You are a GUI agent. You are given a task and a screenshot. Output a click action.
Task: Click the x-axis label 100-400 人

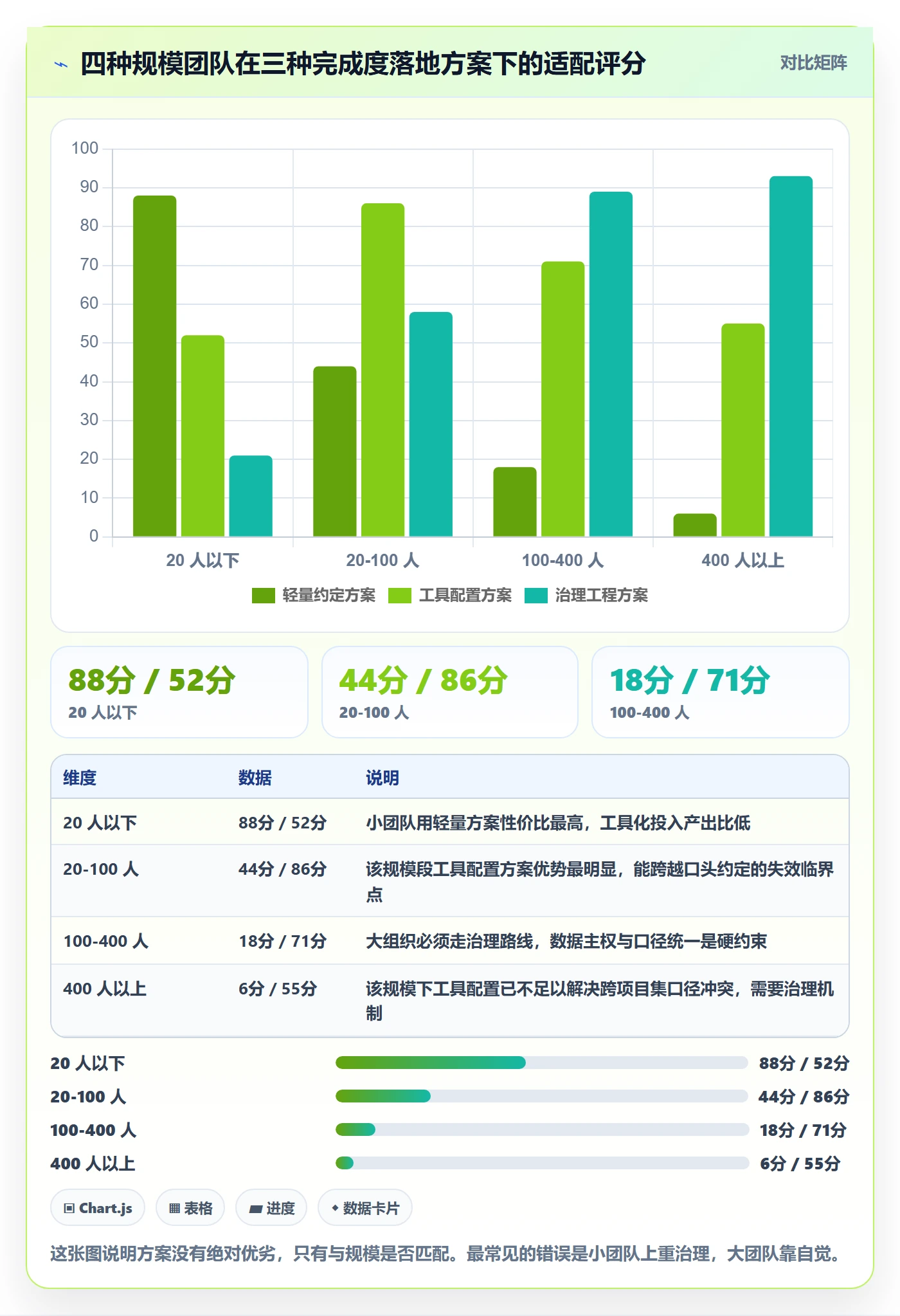pyautogui.click(x=562, y=560)
